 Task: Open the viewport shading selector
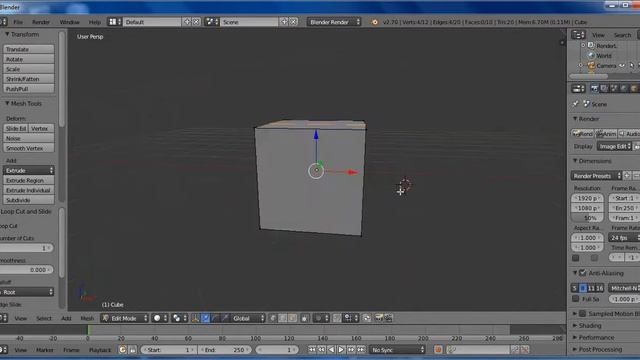[159, 318]
